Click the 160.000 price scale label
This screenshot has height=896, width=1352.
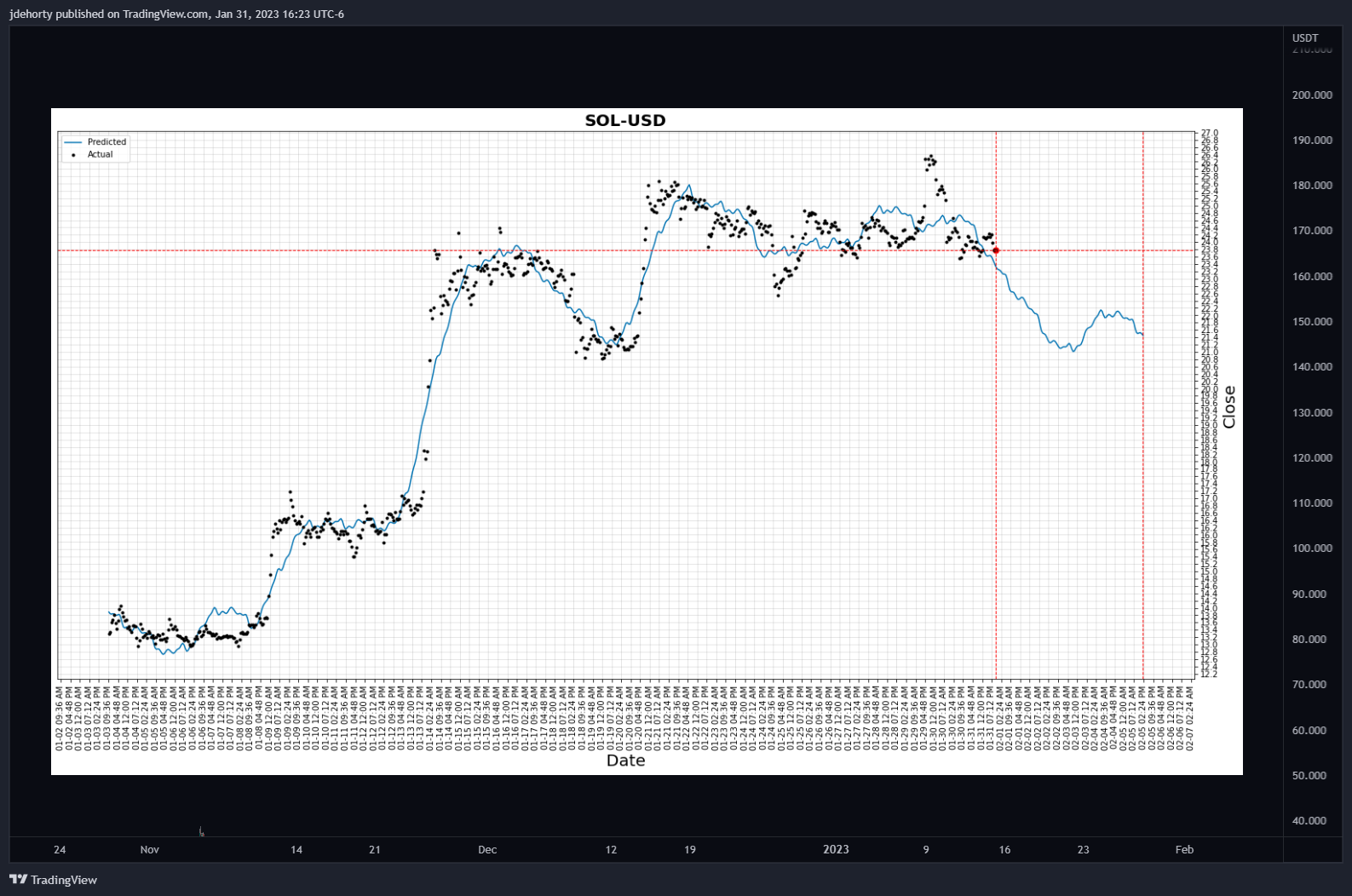pos(1312,276)
